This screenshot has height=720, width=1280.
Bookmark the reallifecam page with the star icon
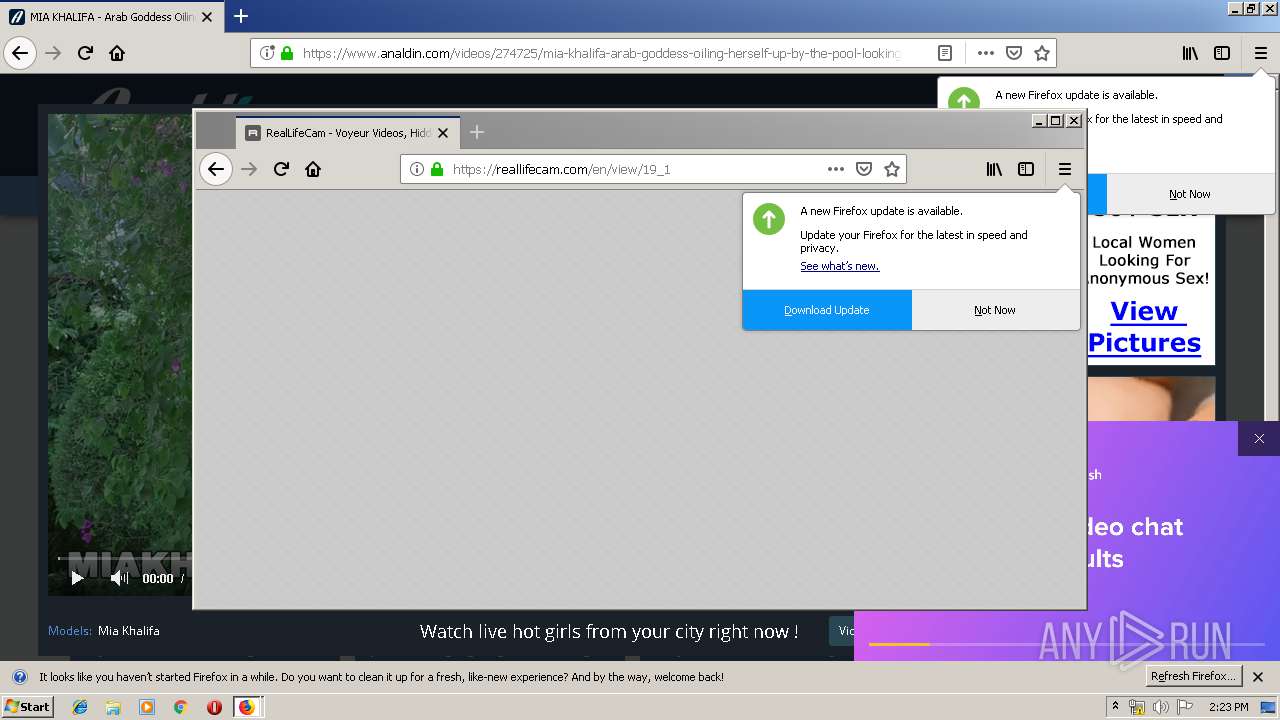[892, 169]
